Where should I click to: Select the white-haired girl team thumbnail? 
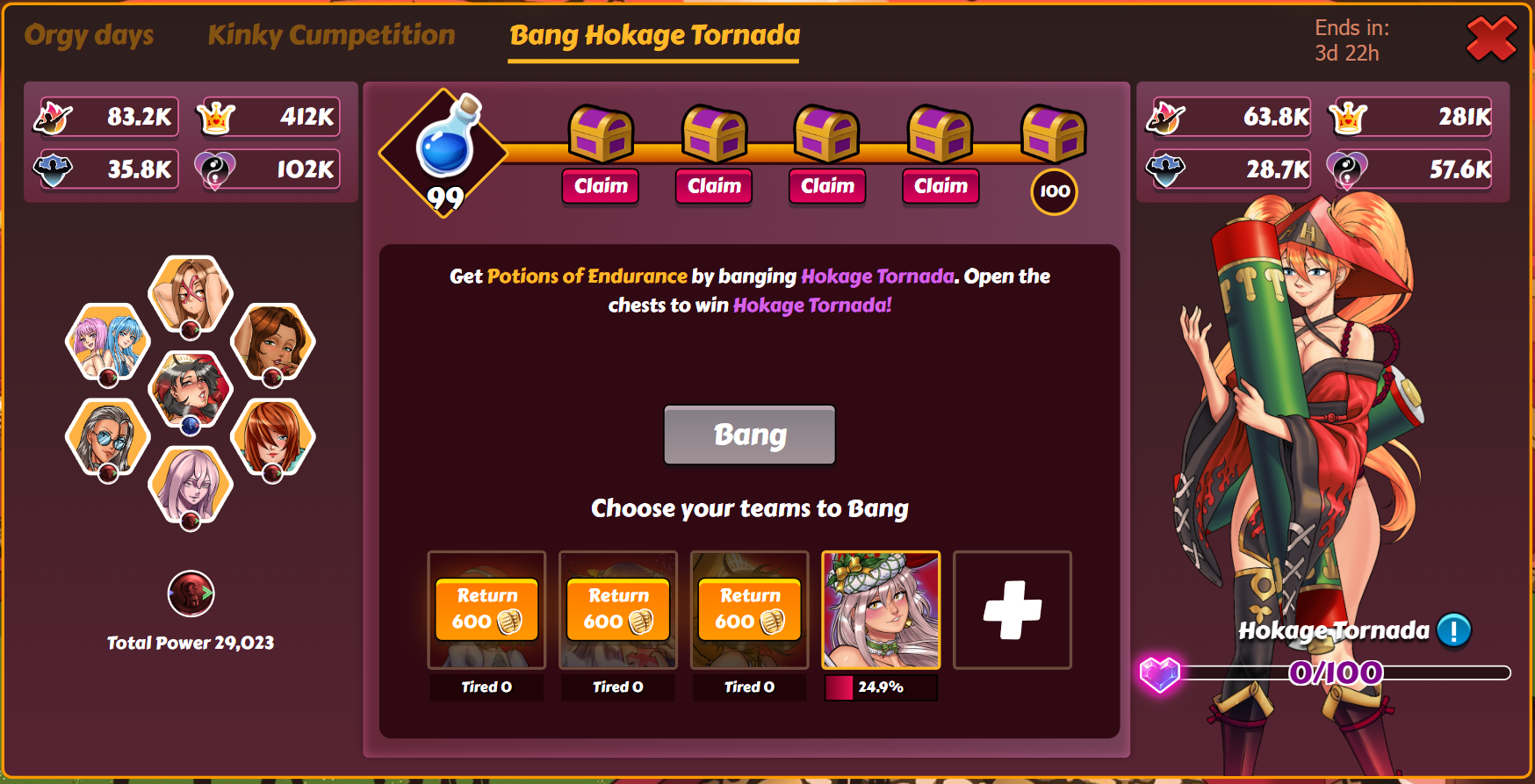[881, 610]
